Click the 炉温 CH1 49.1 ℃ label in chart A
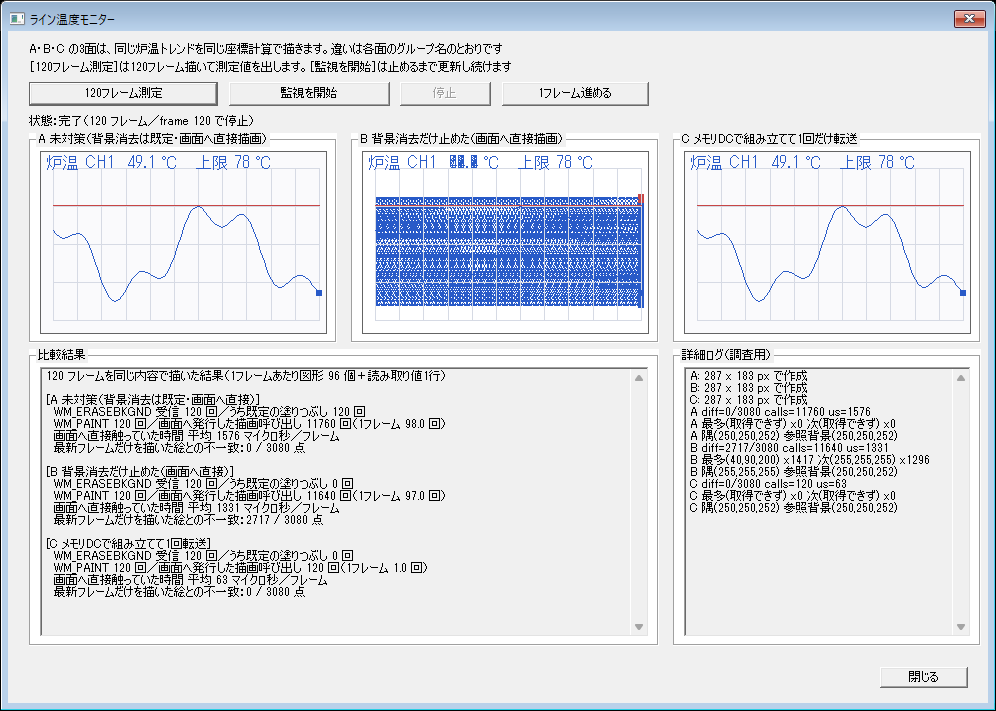The height and width of the screenshot is (711, 996). coord(111,163)
